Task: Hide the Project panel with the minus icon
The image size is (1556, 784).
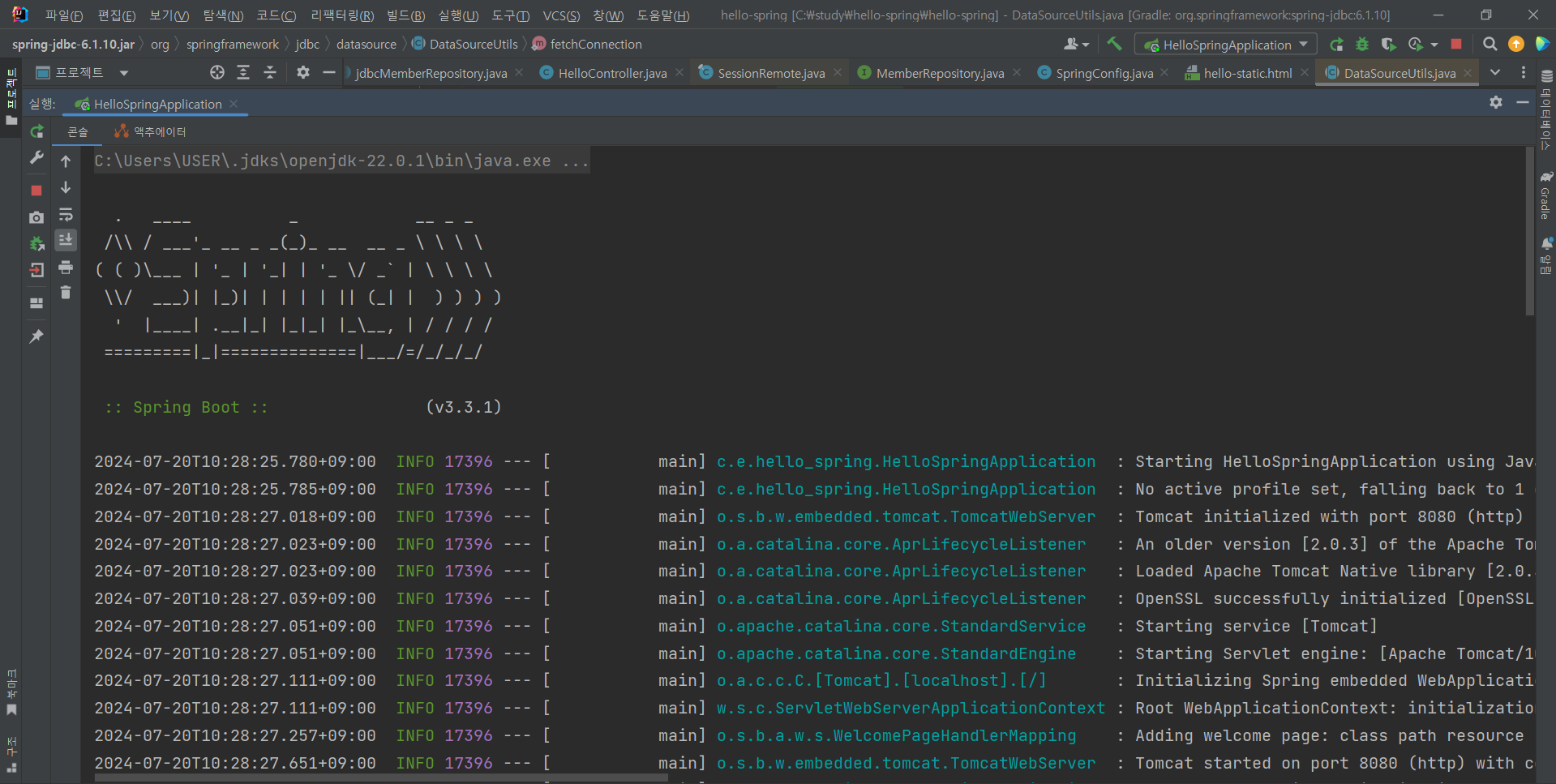Action: pos(328,73)
